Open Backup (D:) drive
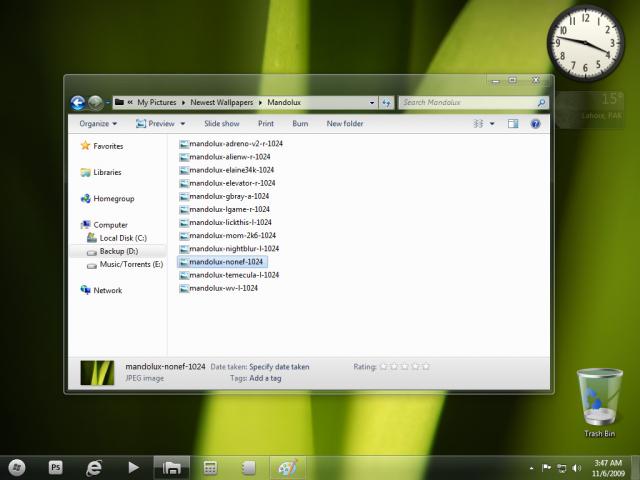Screen dimensions: 640x480 pos(113,251)
